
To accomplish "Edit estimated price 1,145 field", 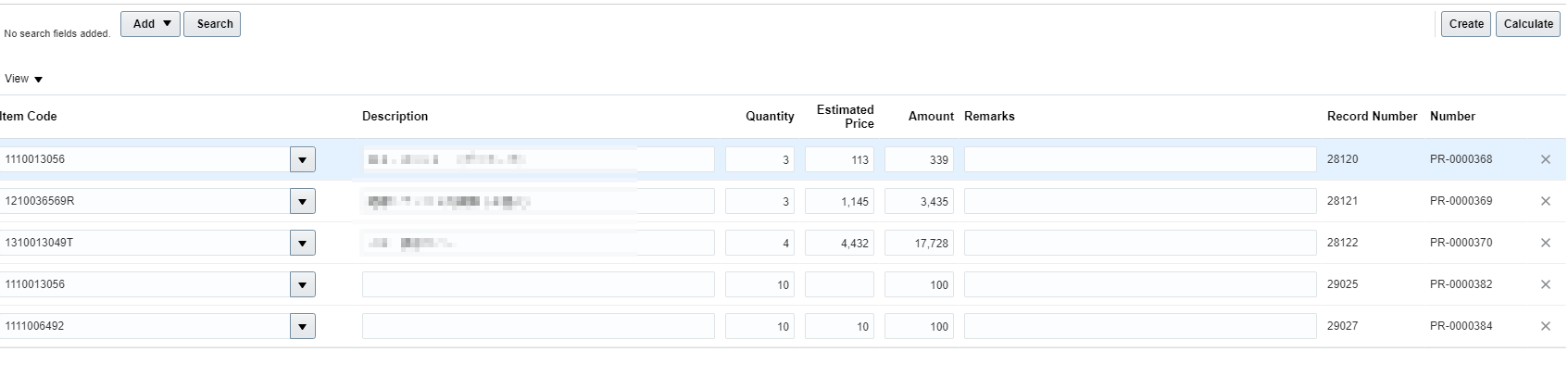I will (x=839, y=201).
